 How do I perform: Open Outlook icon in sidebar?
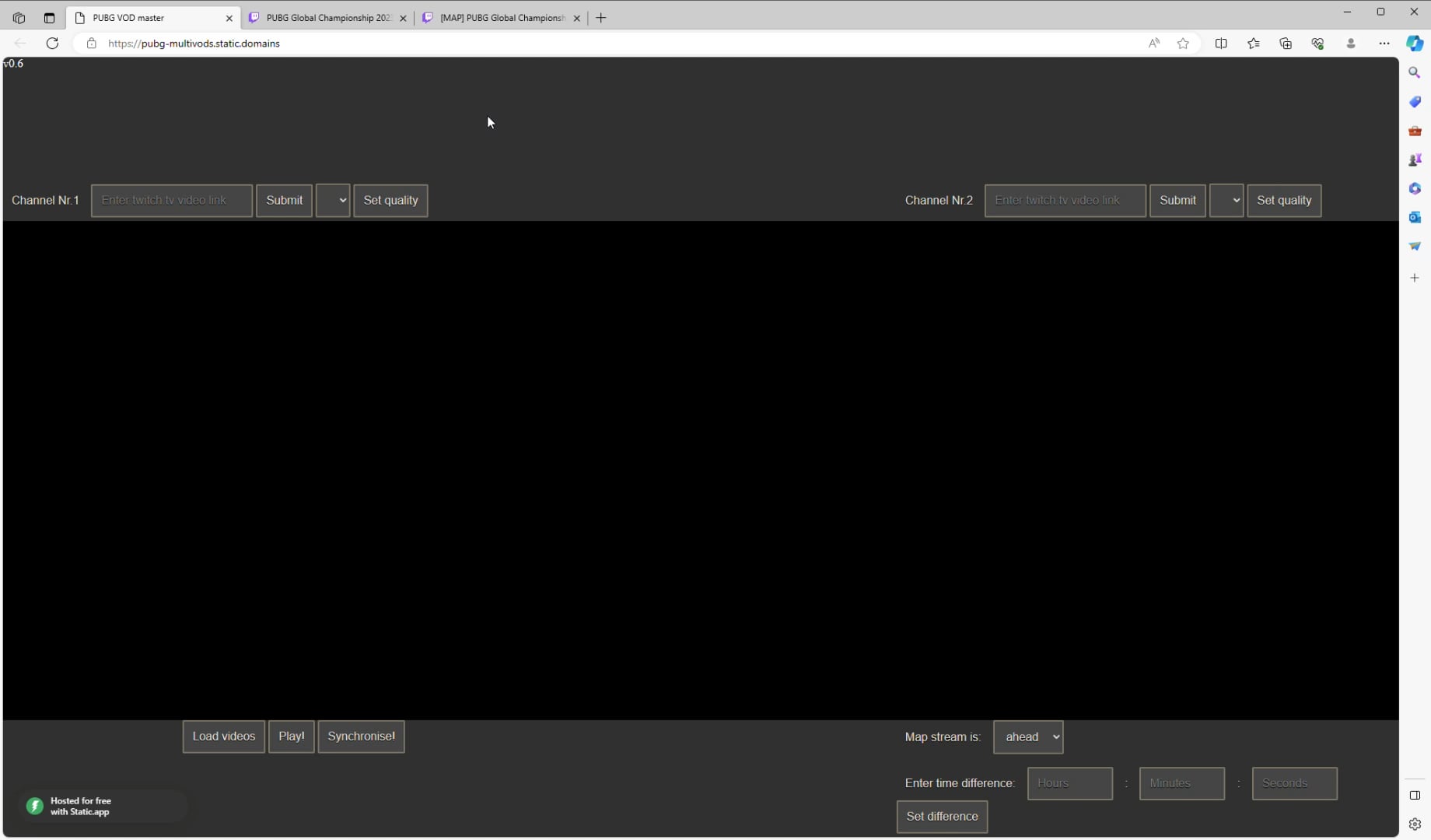tap(1415, 217)
